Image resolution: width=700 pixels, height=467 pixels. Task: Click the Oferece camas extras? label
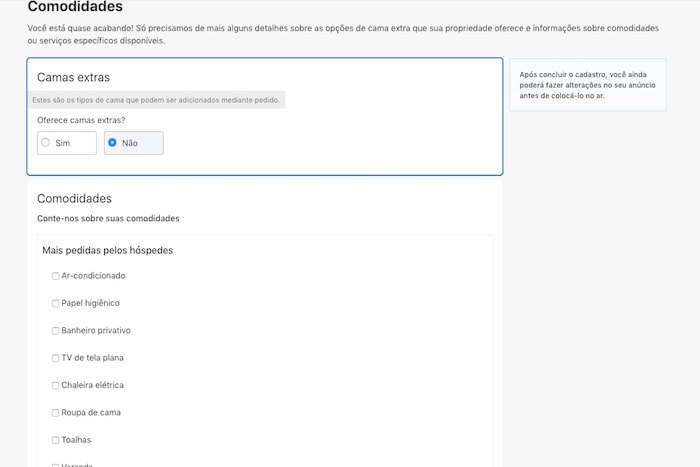coord(81,120)
